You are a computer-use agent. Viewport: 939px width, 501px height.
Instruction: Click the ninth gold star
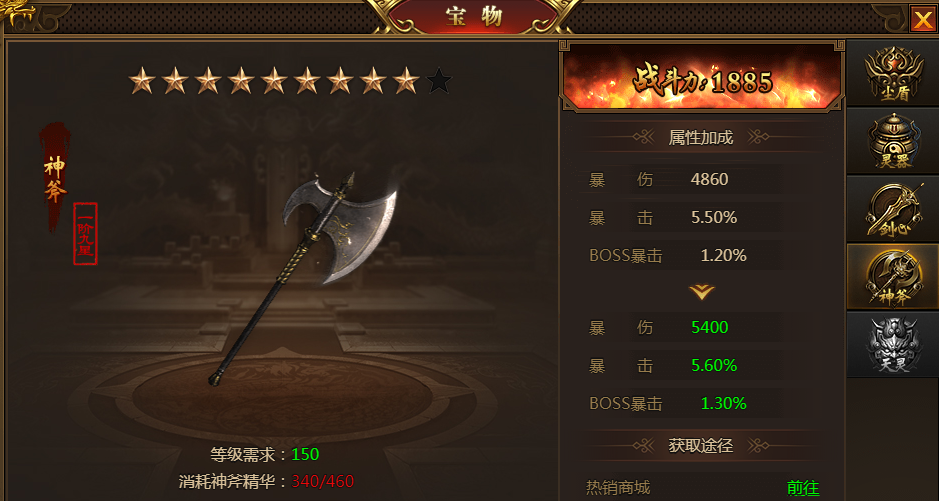(x=406, y=80)
